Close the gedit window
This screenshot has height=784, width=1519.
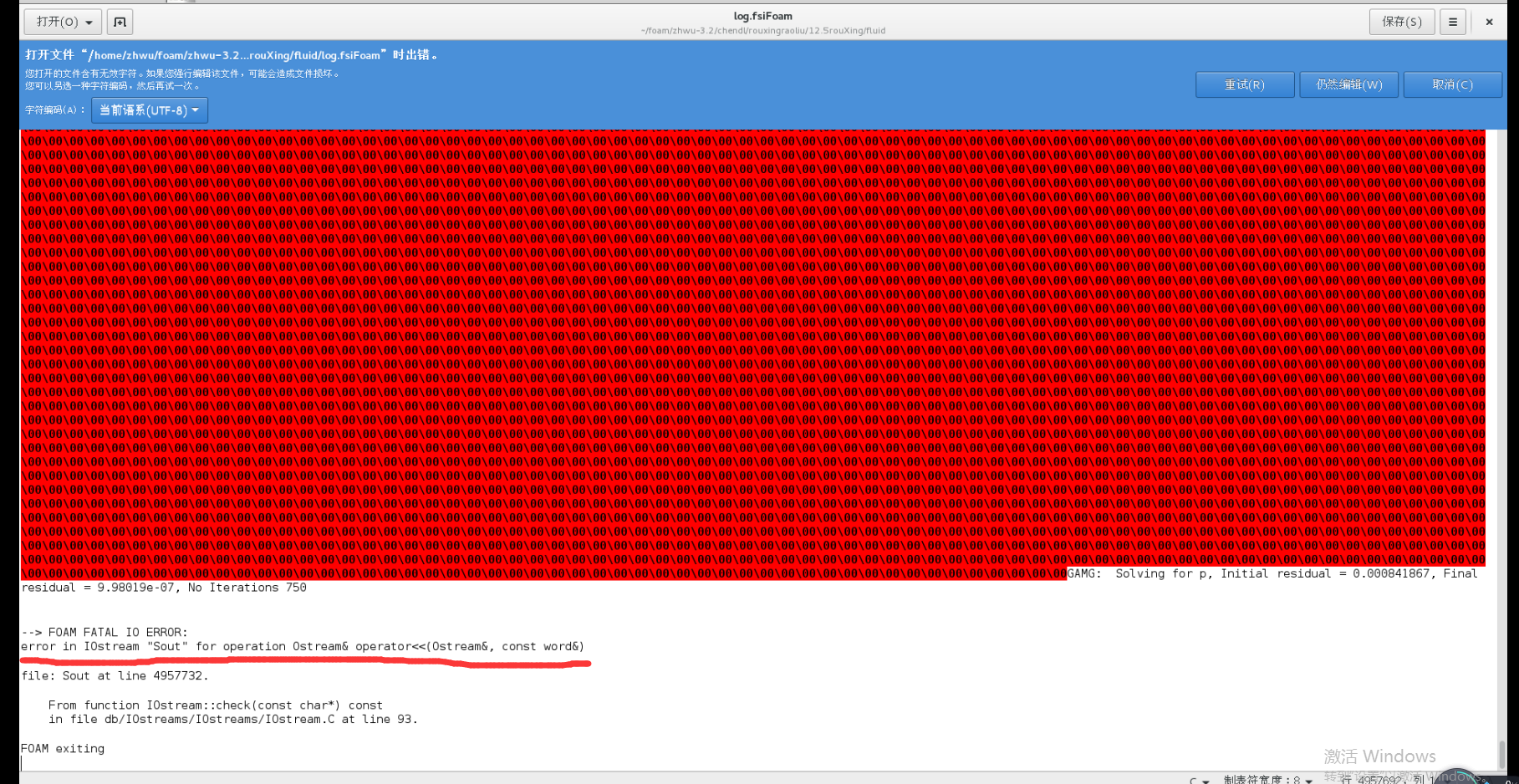pos(1489,22)
